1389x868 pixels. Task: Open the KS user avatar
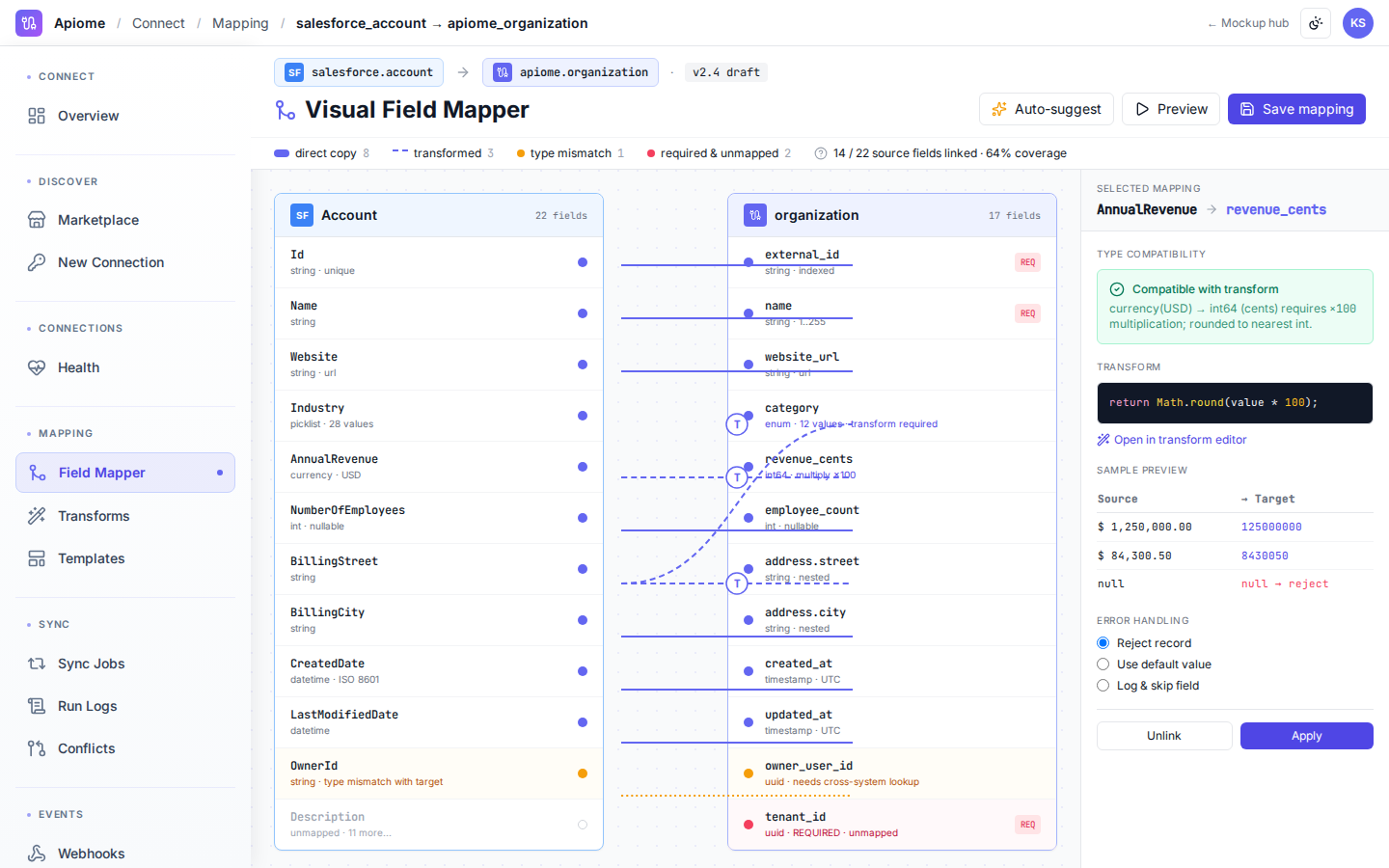pyautogui.click(x=1358, y=23)
